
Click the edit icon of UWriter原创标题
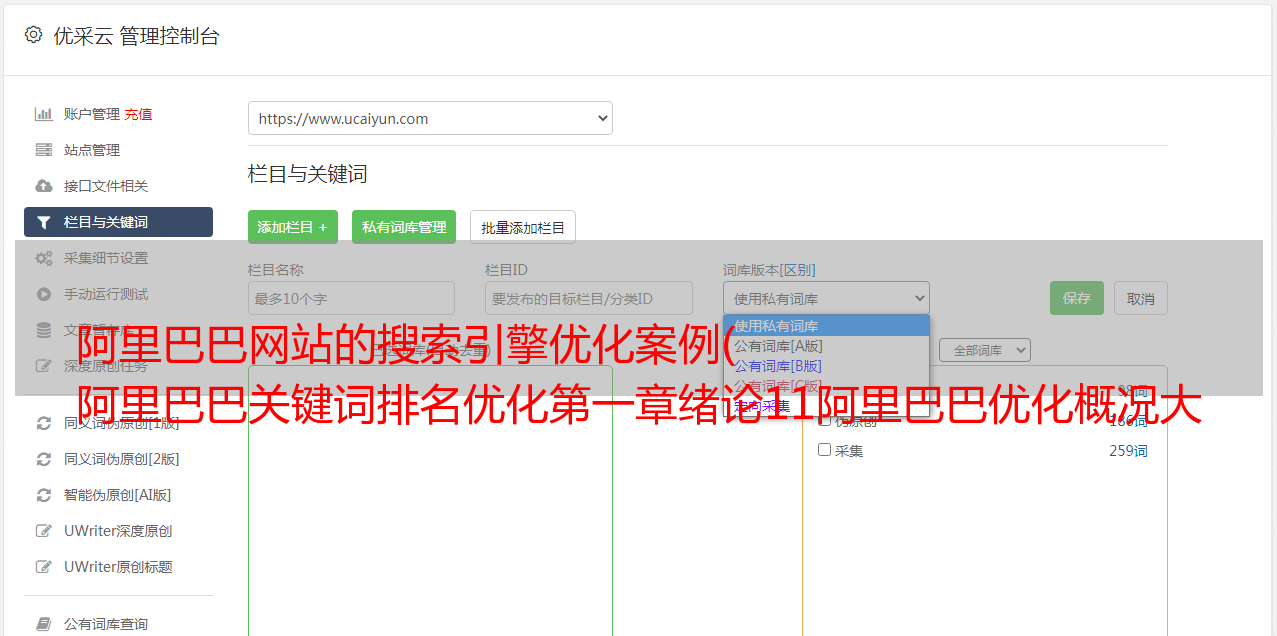click(x=43, y=567)
